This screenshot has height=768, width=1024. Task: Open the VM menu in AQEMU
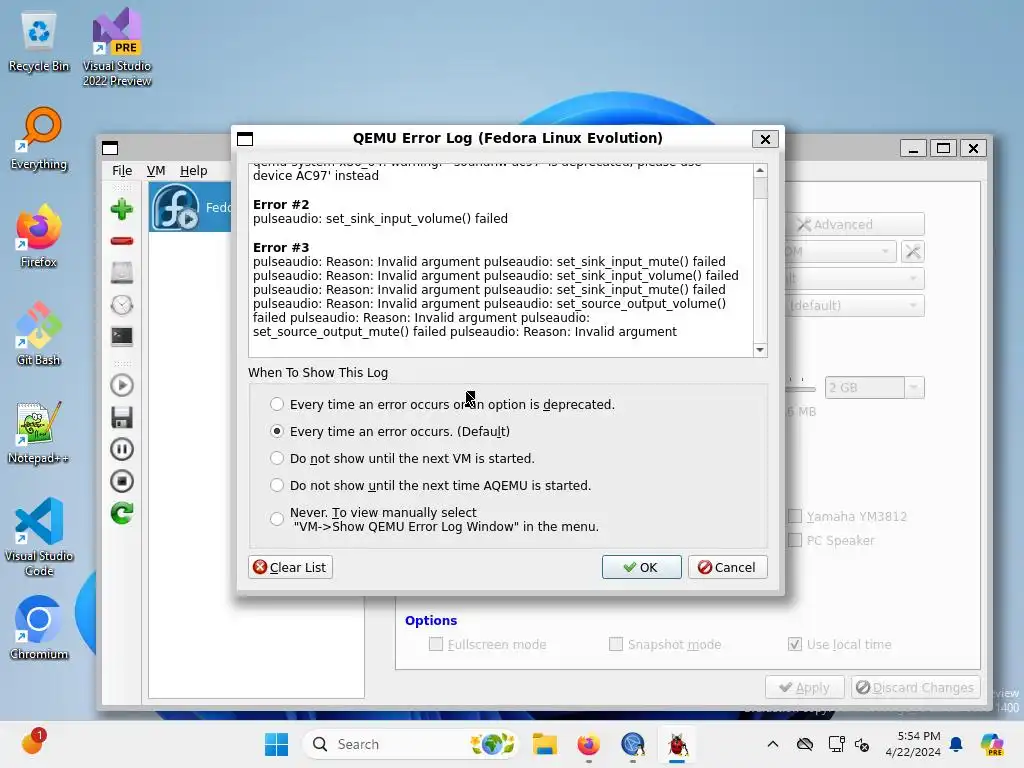tap(155, 170)
